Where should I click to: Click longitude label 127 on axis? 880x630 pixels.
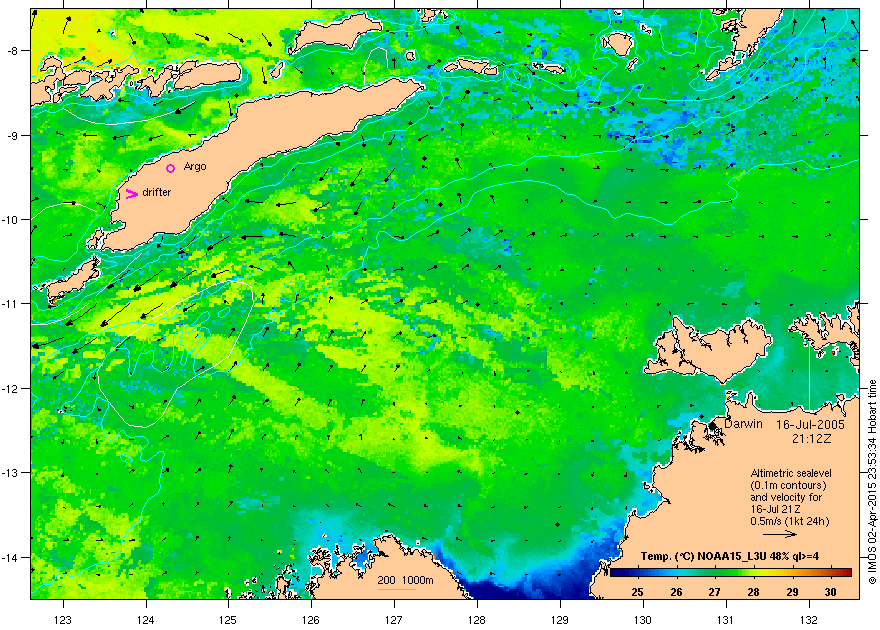pos(394,620)
